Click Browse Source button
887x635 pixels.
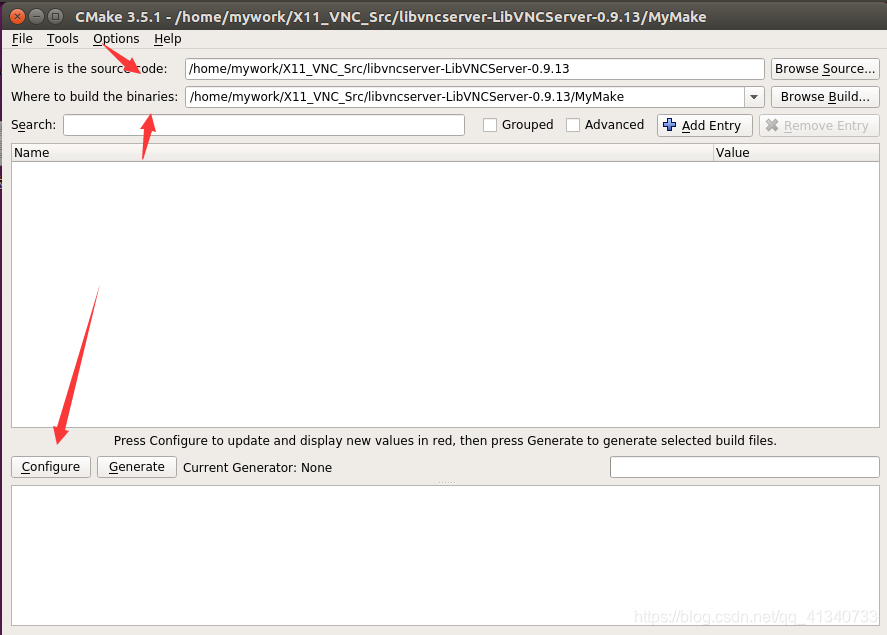click(x=825, y=68)
